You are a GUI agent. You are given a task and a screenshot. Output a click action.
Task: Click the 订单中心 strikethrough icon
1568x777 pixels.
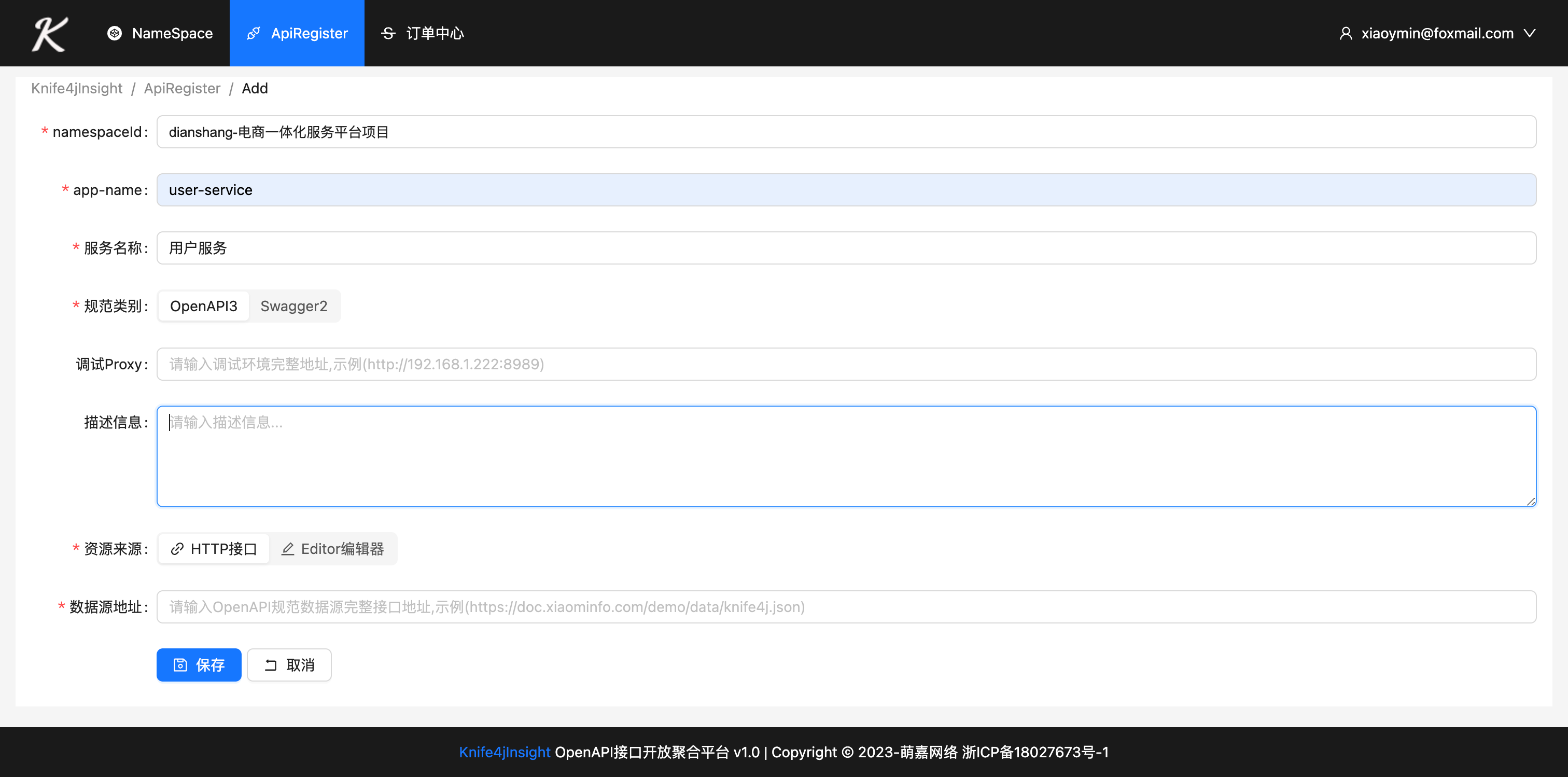click(388, 33)
